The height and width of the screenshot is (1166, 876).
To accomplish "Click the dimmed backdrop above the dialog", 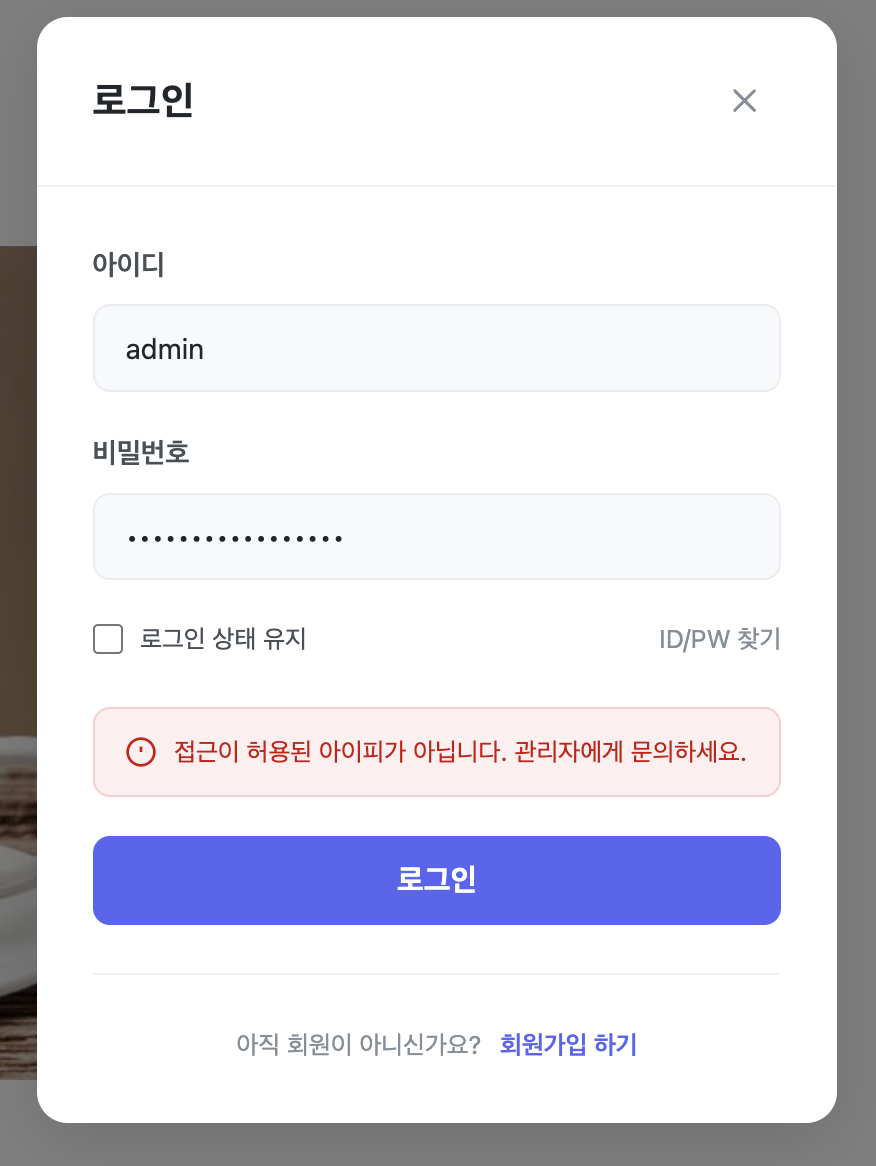I will (438, 8).
